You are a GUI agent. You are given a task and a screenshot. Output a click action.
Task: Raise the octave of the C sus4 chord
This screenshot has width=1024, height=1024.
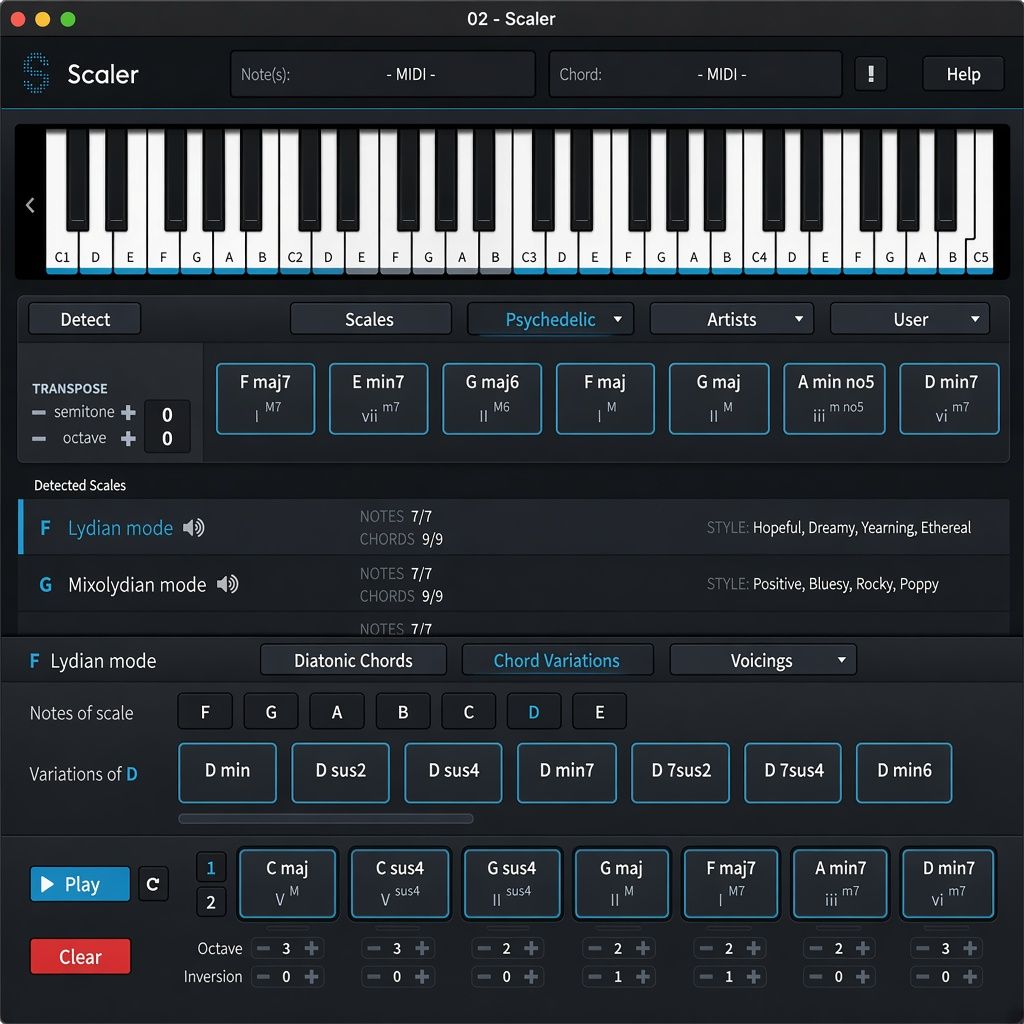coord(422,948)
